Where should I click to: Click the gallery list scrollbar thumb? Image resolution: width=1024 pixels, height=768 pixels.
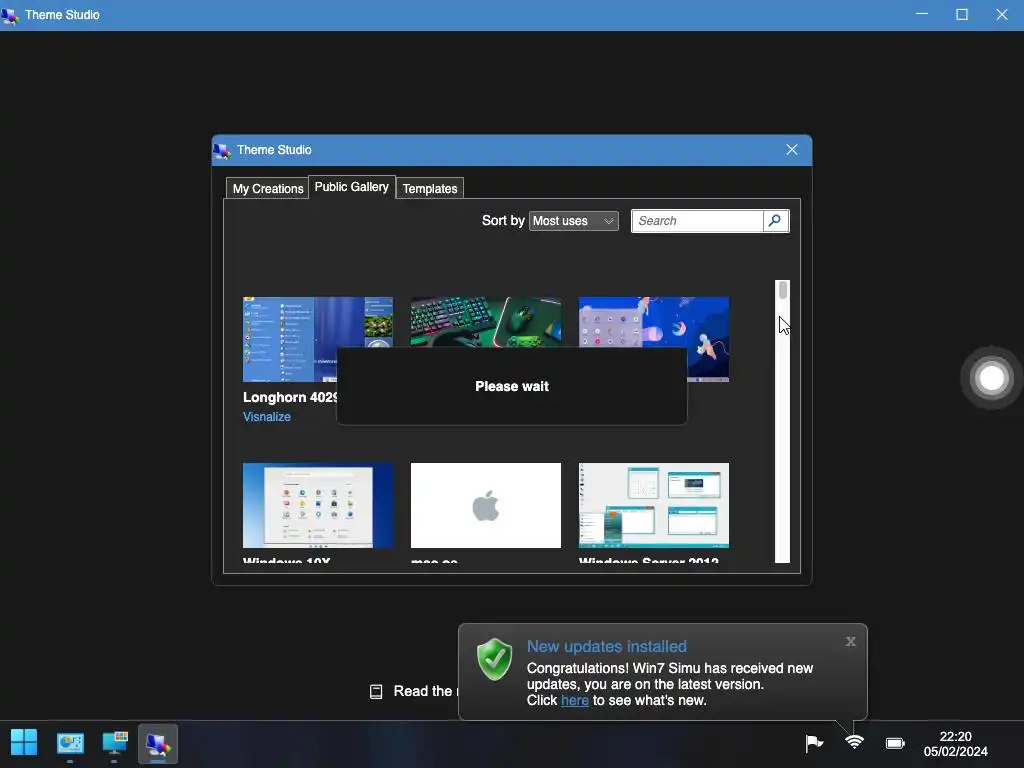[782, 290]
